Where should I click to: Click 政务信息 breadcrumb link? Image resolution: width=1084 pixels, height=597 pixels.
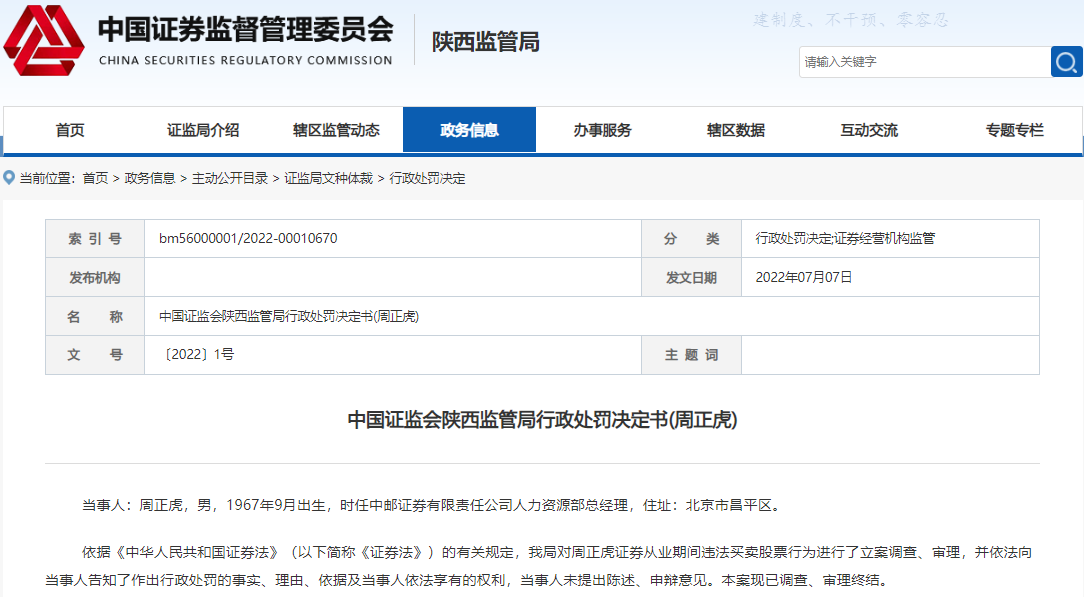coord(150,178)
